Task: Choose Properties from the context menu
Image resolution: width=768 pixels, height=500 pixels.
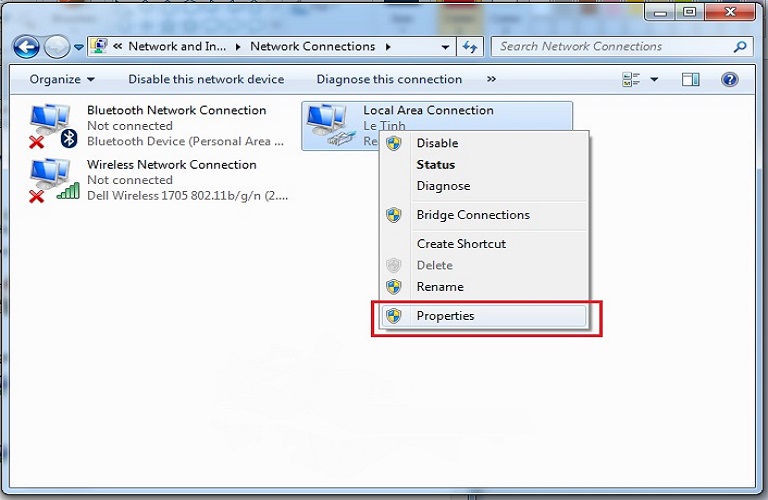Action: [445, 316]
